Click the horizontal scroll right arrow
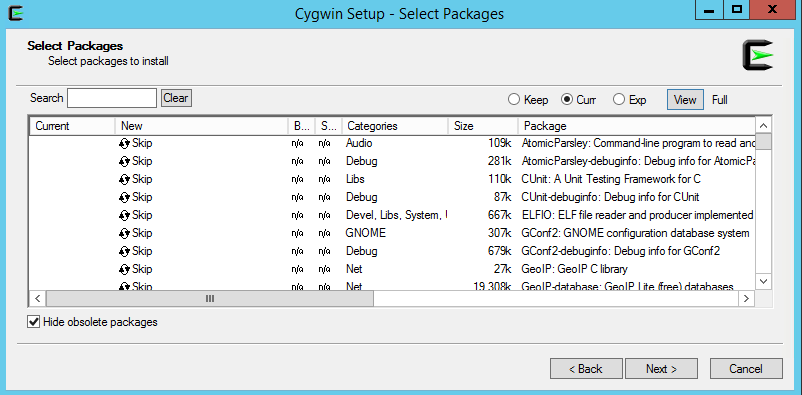Screen dimensions: 802x395 tap(747, 298)
